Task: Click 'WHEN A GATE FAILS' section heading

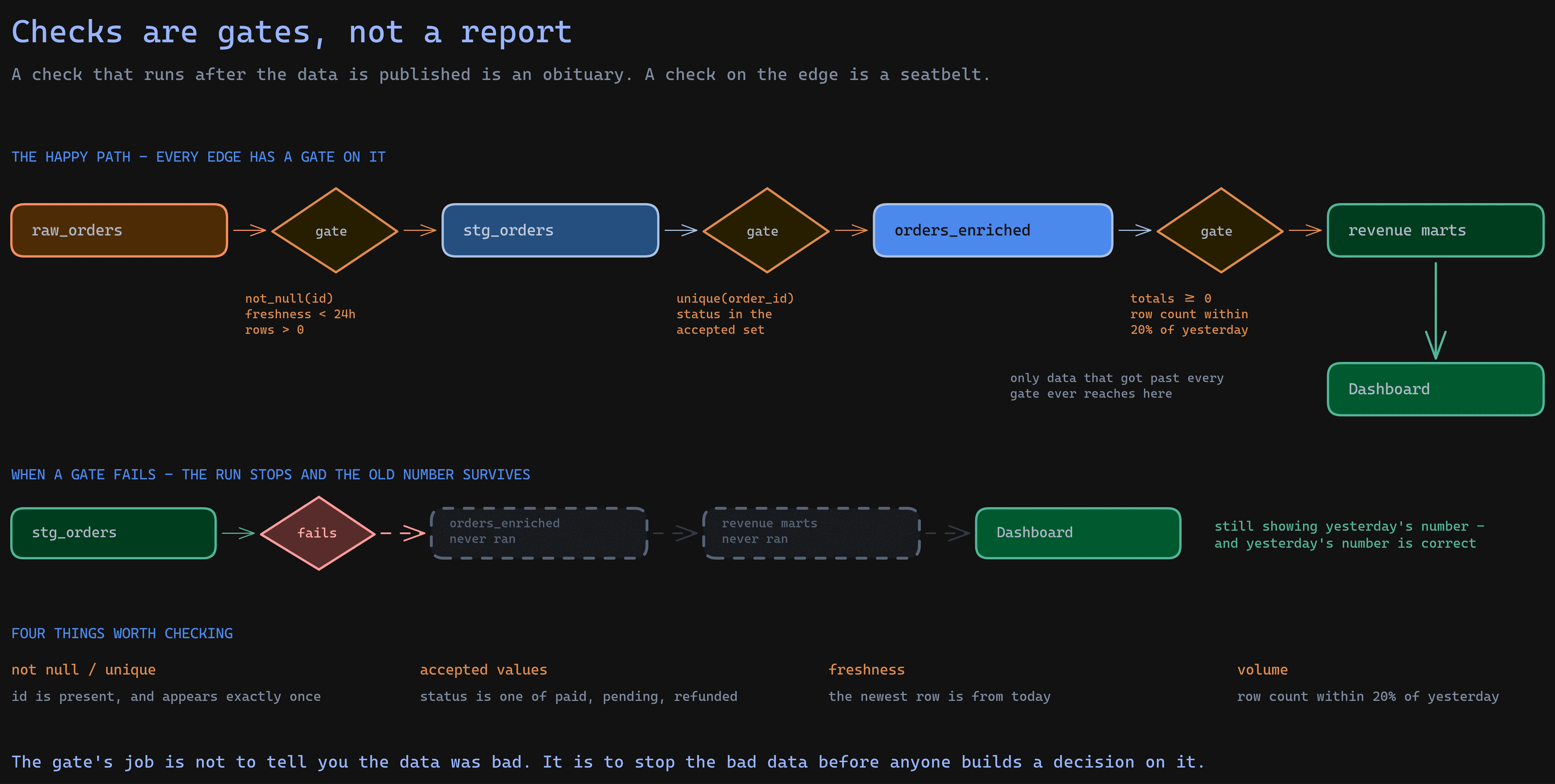Action: pyautogui.click(x=270, y=474)
